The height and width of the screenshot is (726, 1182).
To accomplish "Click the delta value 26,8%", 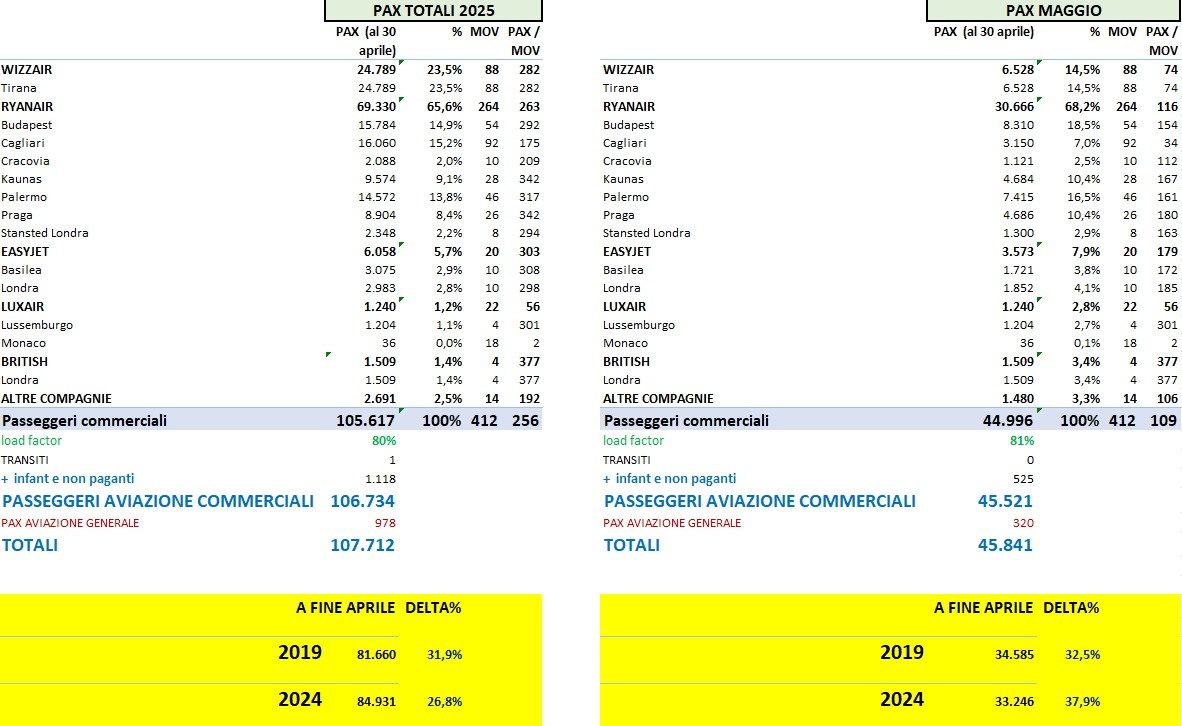I will click(445, 701).
